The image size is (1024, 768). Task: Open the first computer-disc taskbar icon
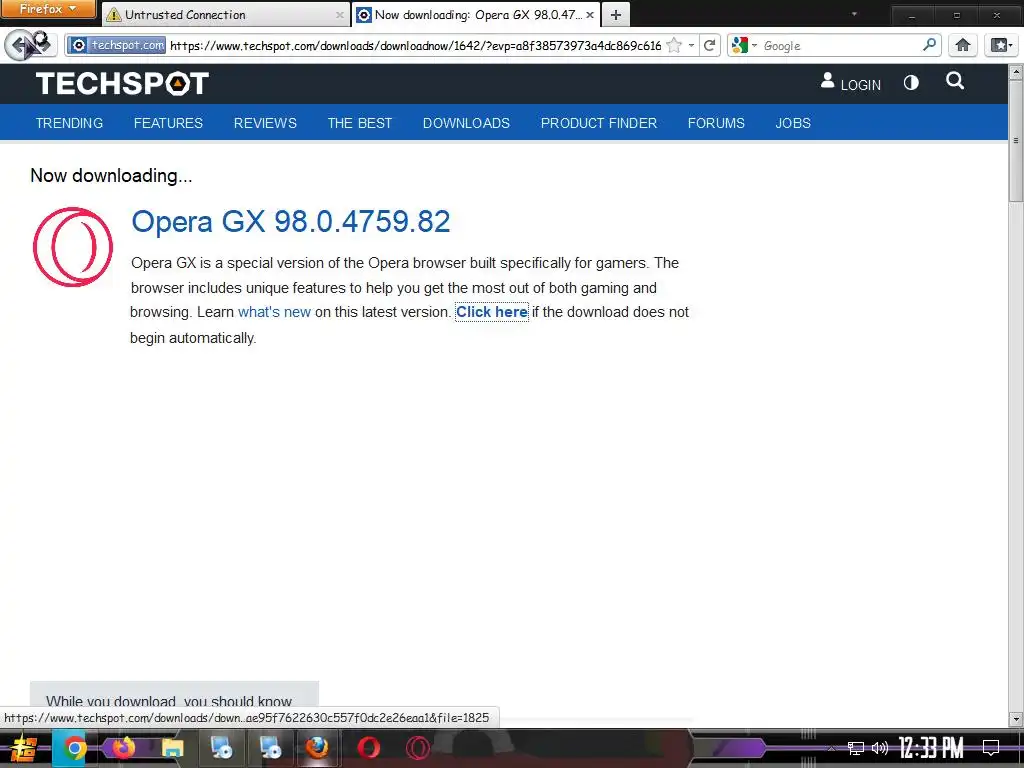tap(221, 748)
